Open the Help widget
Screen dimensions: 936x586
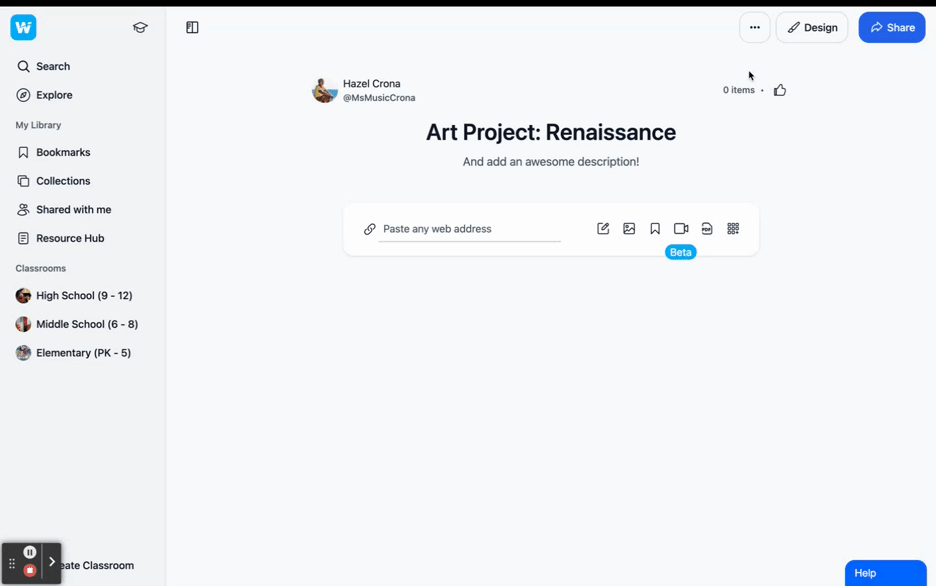[x=885, y=573]
